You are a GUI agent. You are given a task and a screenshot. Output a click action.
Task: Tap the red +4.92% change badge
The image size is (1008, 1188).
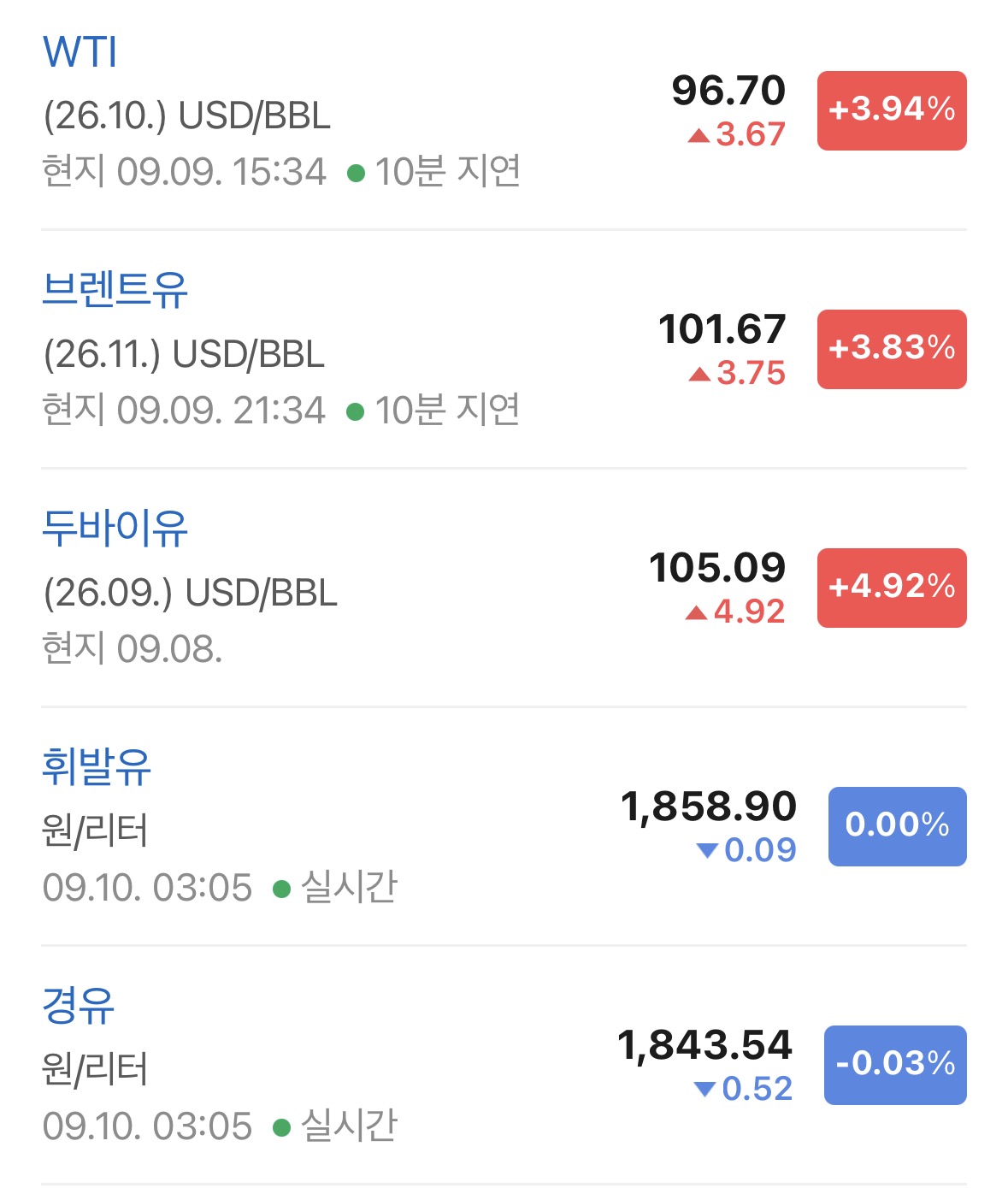click(892, 588)
